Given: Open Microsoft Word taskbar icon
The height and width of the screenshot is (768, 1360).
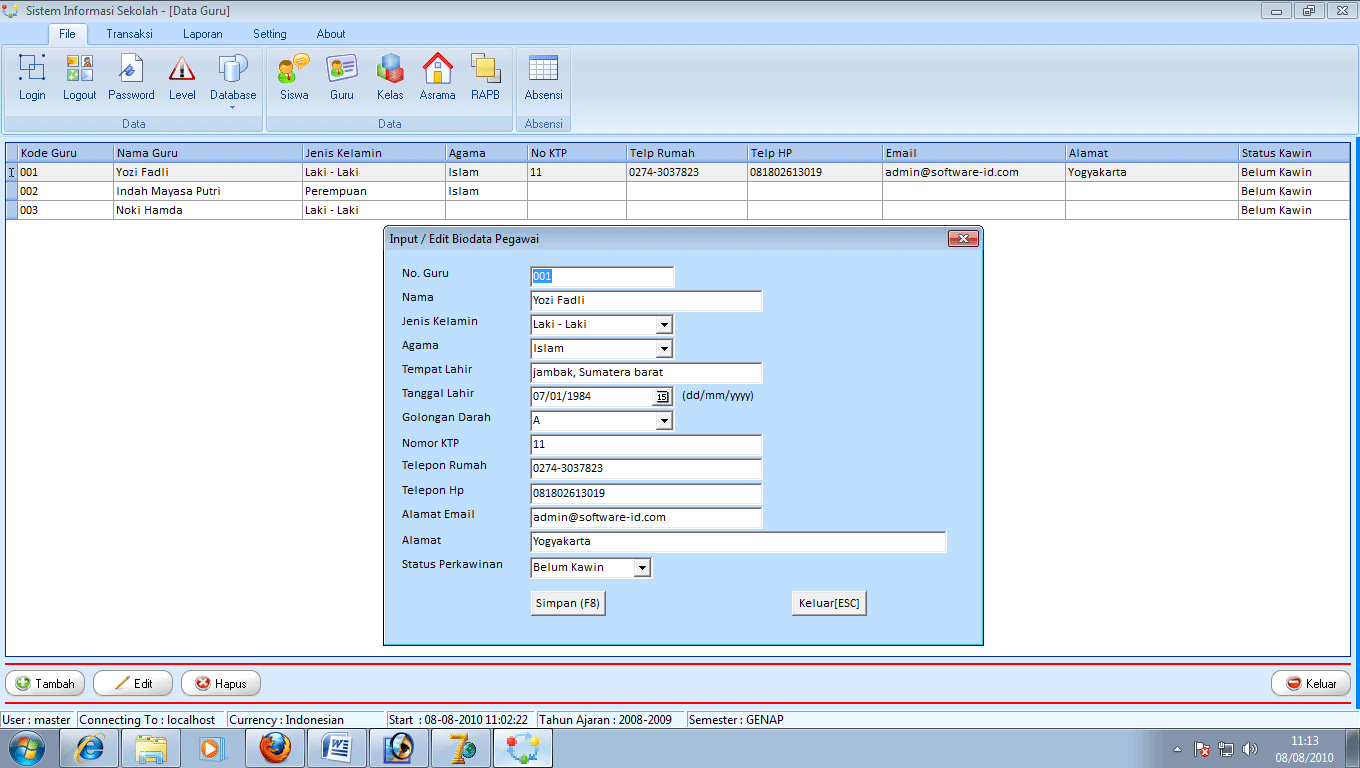Looking at the screenshot, I should click(337, 748).
